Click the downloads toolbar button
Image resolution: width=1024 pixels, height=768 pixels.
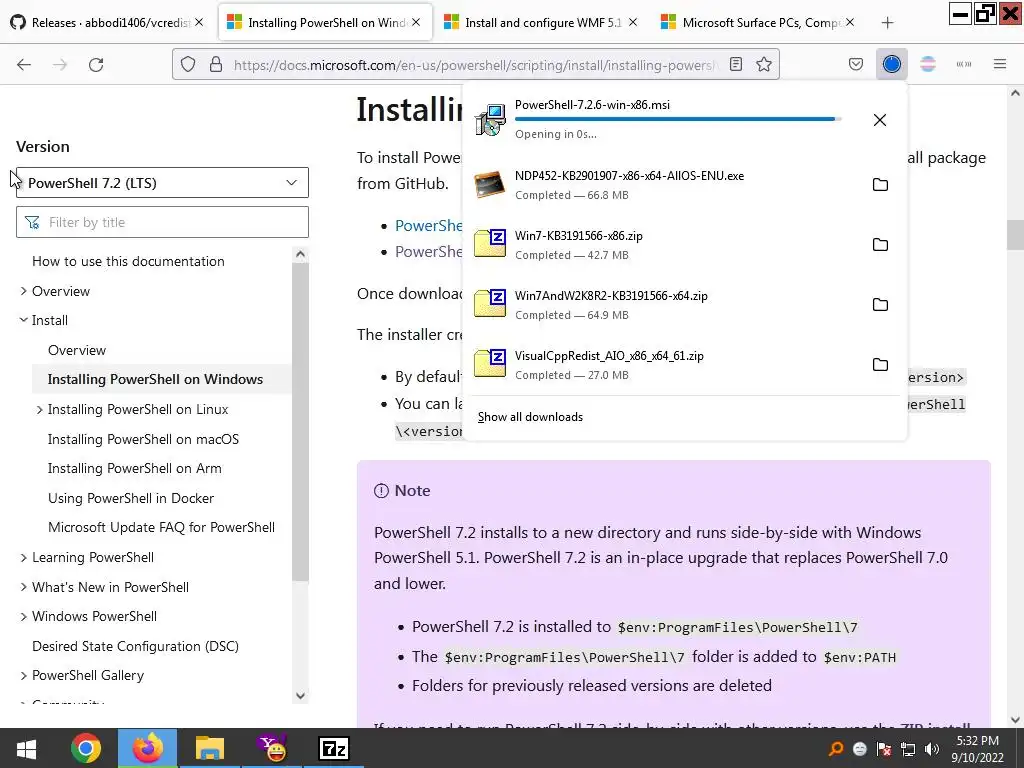pyautogui.click(x=891, y=64)
